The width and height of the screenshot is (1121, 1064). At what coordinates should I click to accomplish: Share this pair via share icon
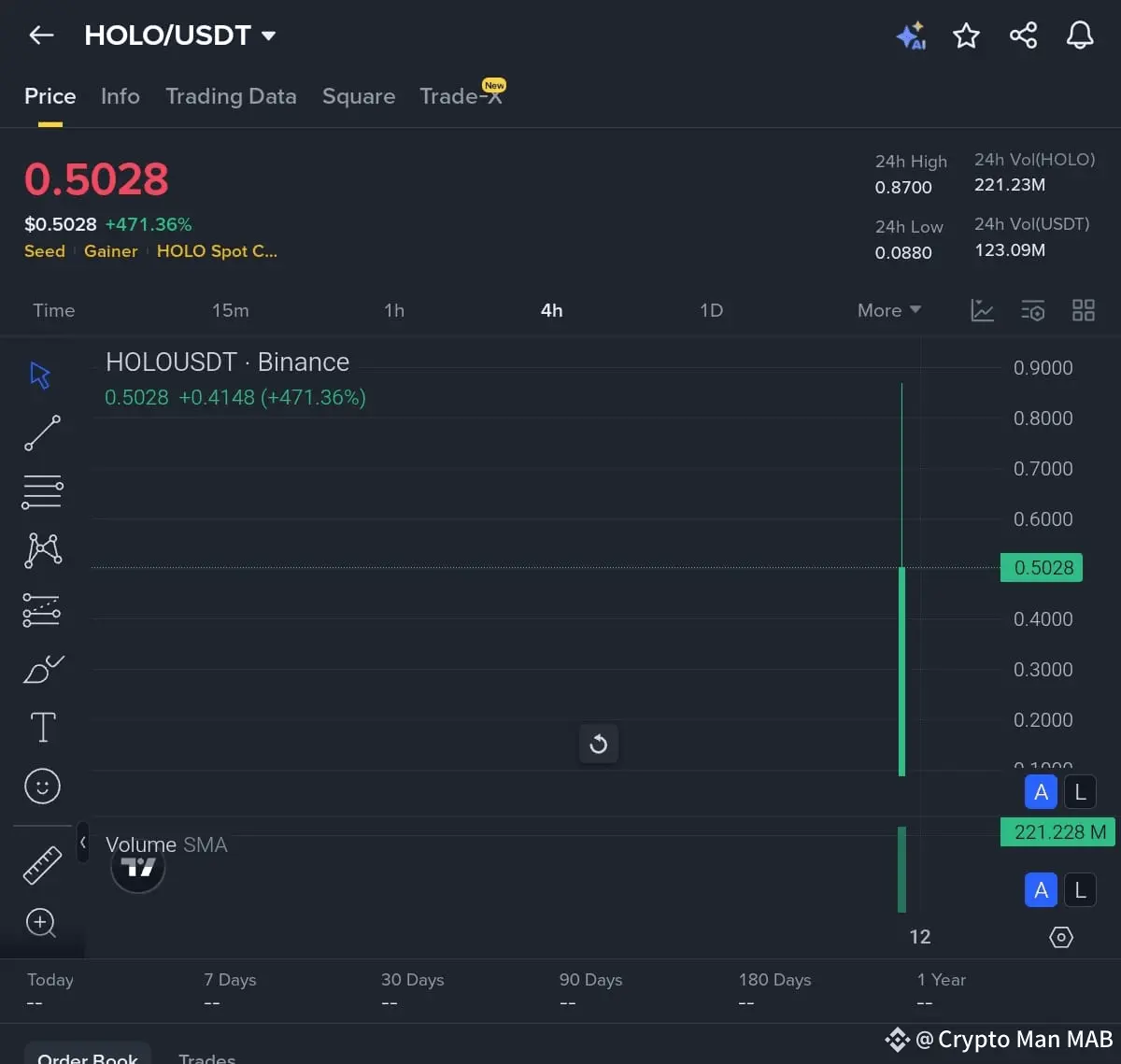pyautogui.click(x=1024, y=35)
